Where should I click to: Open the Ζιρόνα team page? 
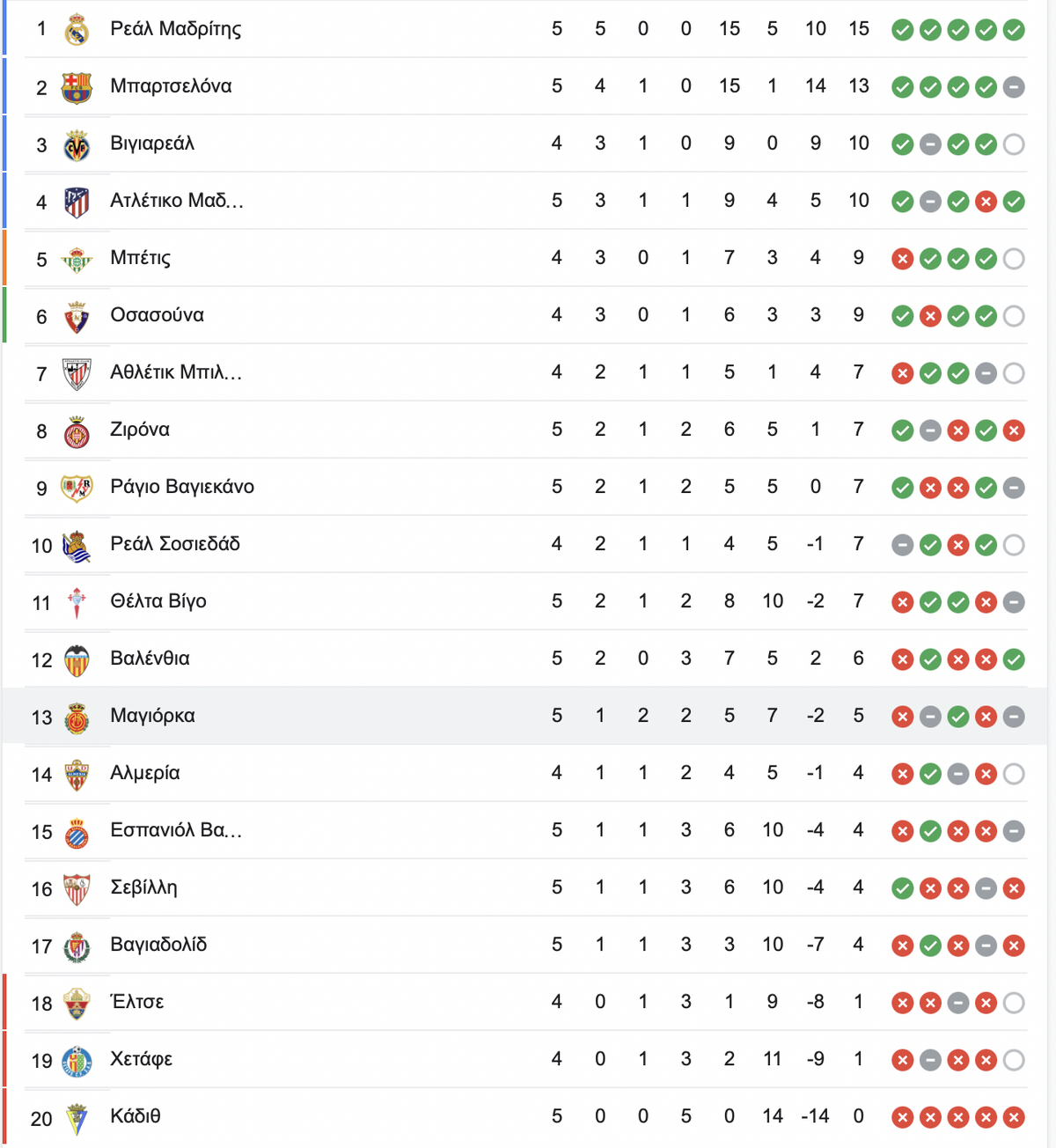click(140, 430)
